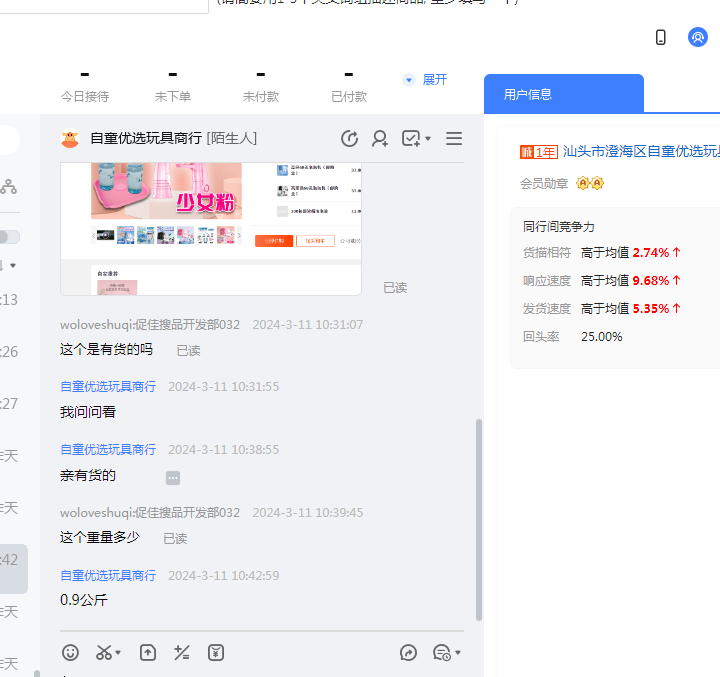720x677 pixels.
Task: Click the scissors screenshot tool
Action: [x=103, y=653]
